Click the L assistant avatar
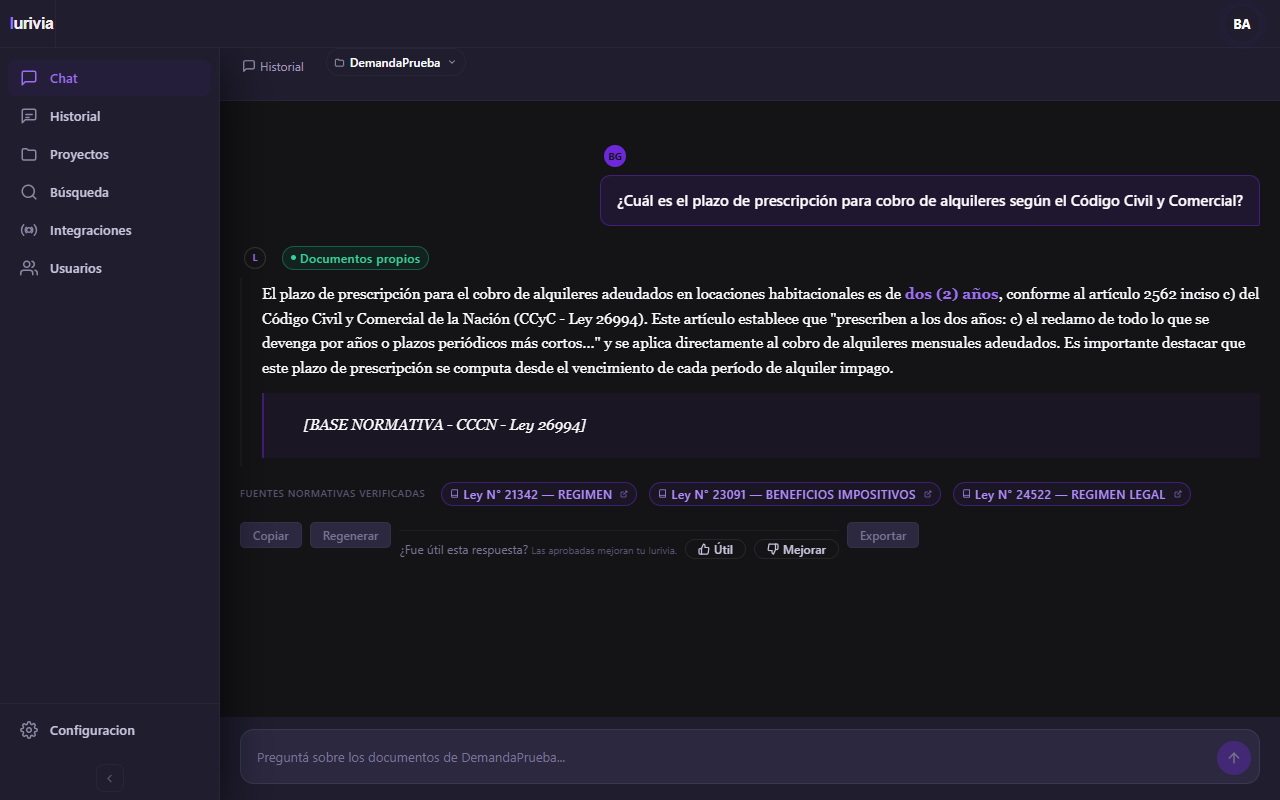 coord(255,258)
